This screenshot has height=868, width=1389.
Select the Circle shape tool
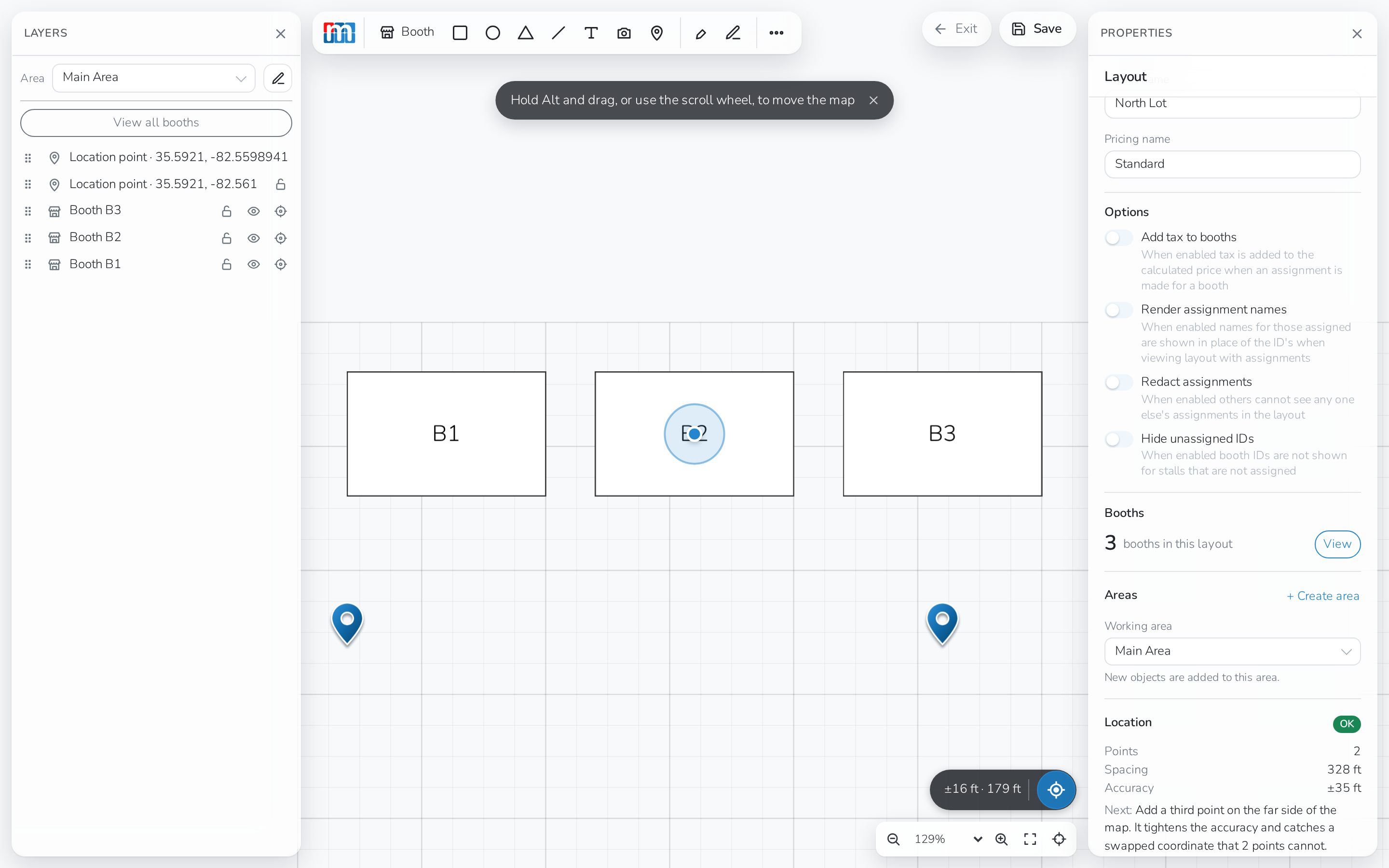(492, 33)
